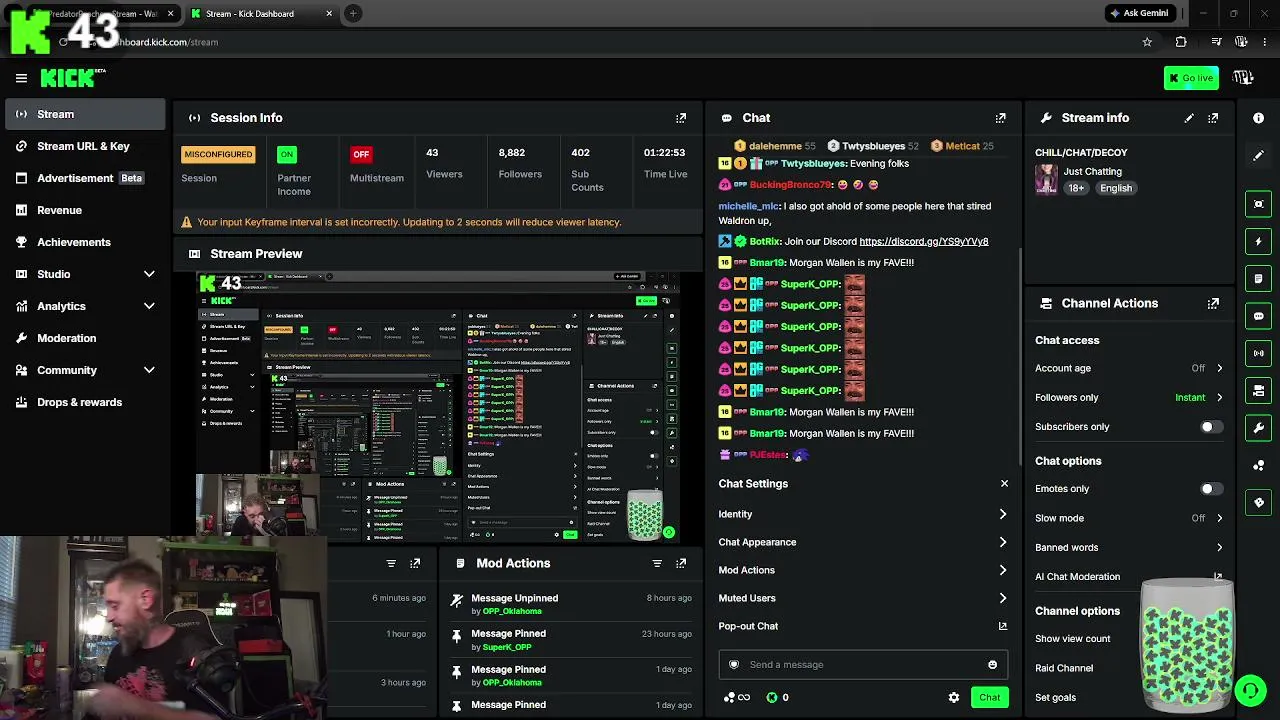
Task: Open chat settings gear icon
Action: [x=954, y=697]
